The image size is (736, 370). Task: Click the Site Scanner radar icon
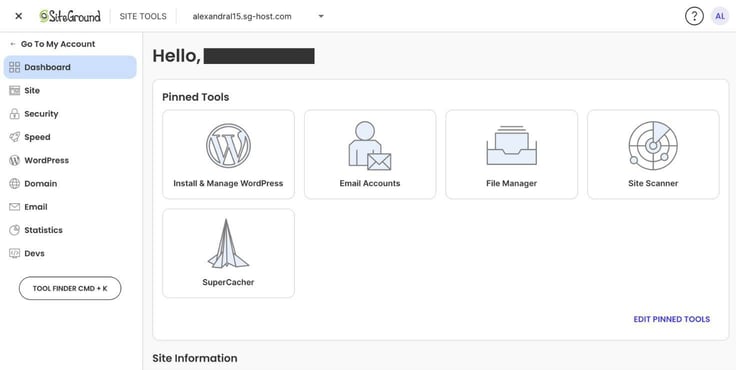coord(652,145)
